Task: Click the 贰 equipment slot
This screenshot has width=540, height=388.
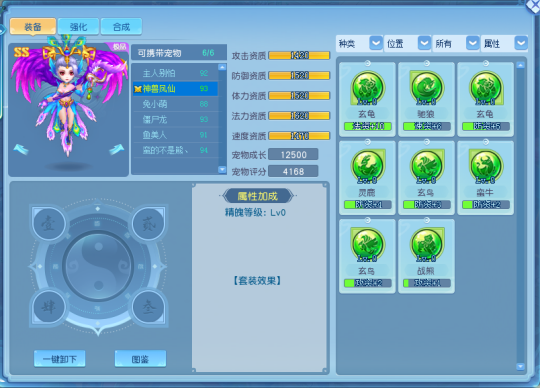Action: click(149, 224)
